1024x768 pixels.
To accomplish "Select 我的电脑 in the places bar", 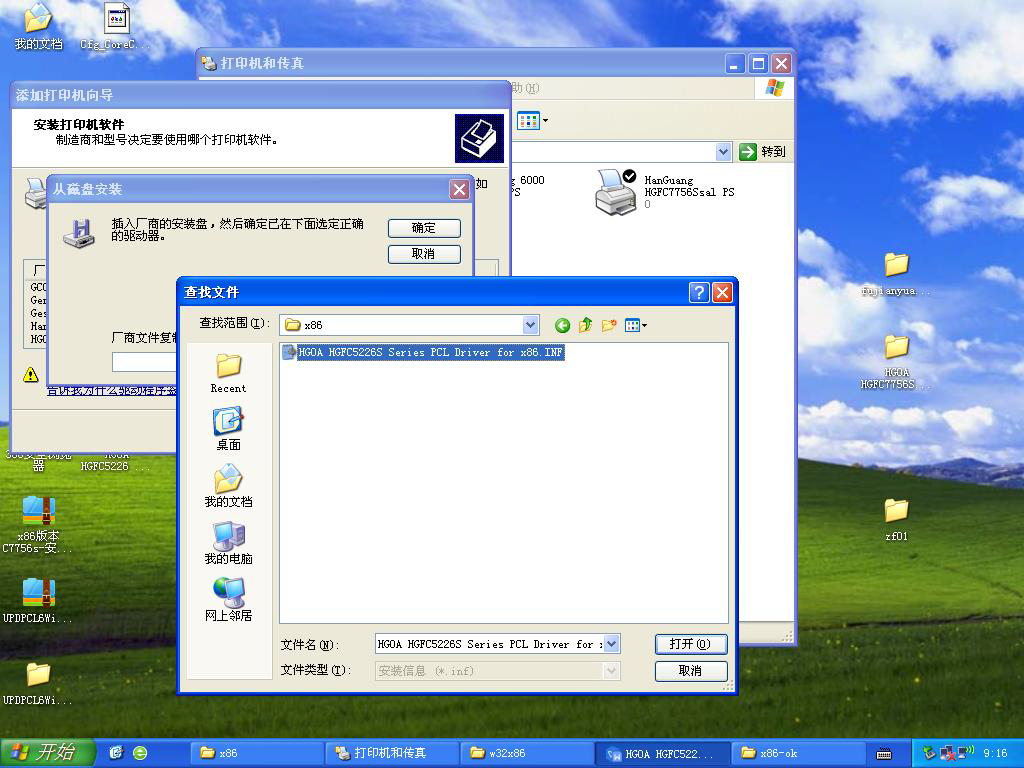I will tap(228, 543).
